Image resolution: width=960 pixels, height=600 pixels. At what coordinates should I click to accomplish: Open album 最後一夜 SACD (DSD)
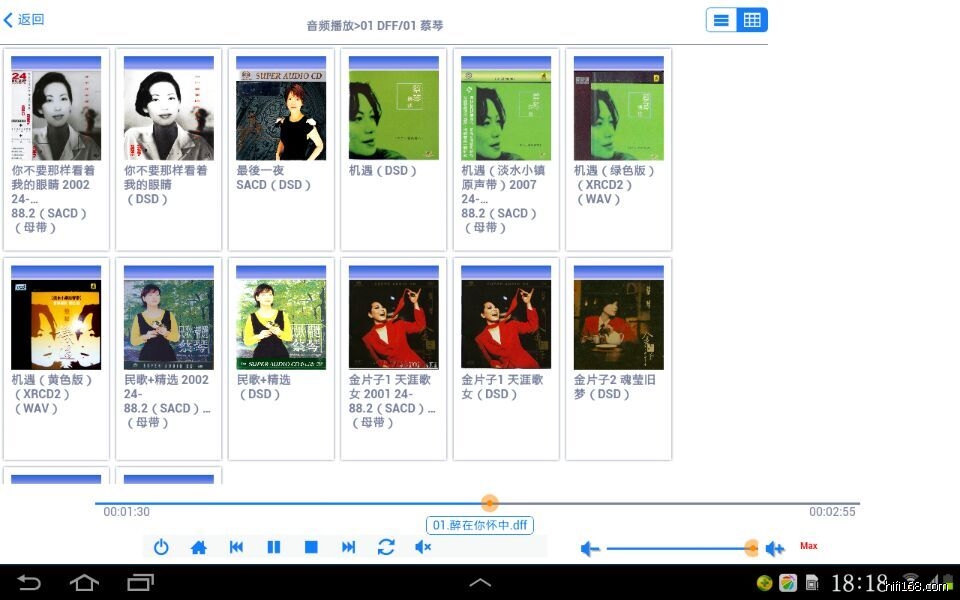click(x=281, y=120)
